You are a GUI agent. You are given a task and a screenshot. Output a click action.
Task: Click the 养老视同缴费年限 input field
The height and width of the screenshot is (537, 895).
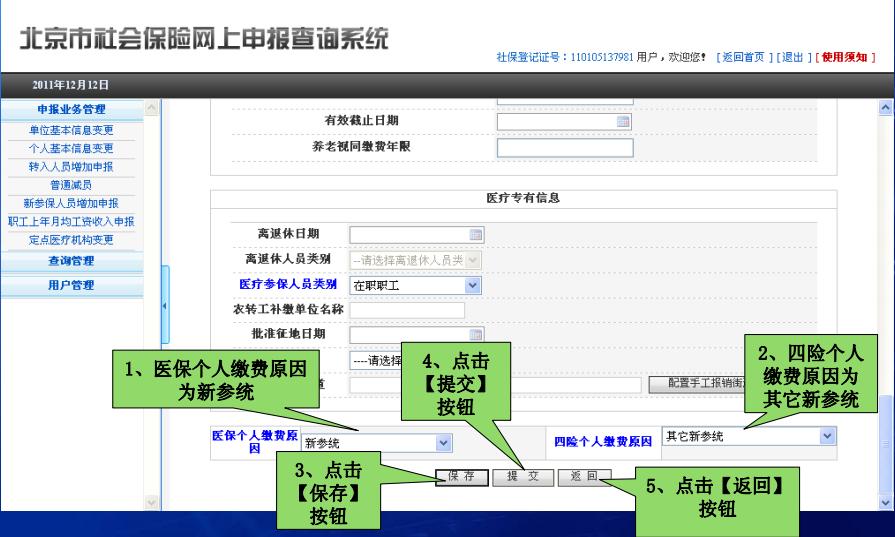(565, 148)
